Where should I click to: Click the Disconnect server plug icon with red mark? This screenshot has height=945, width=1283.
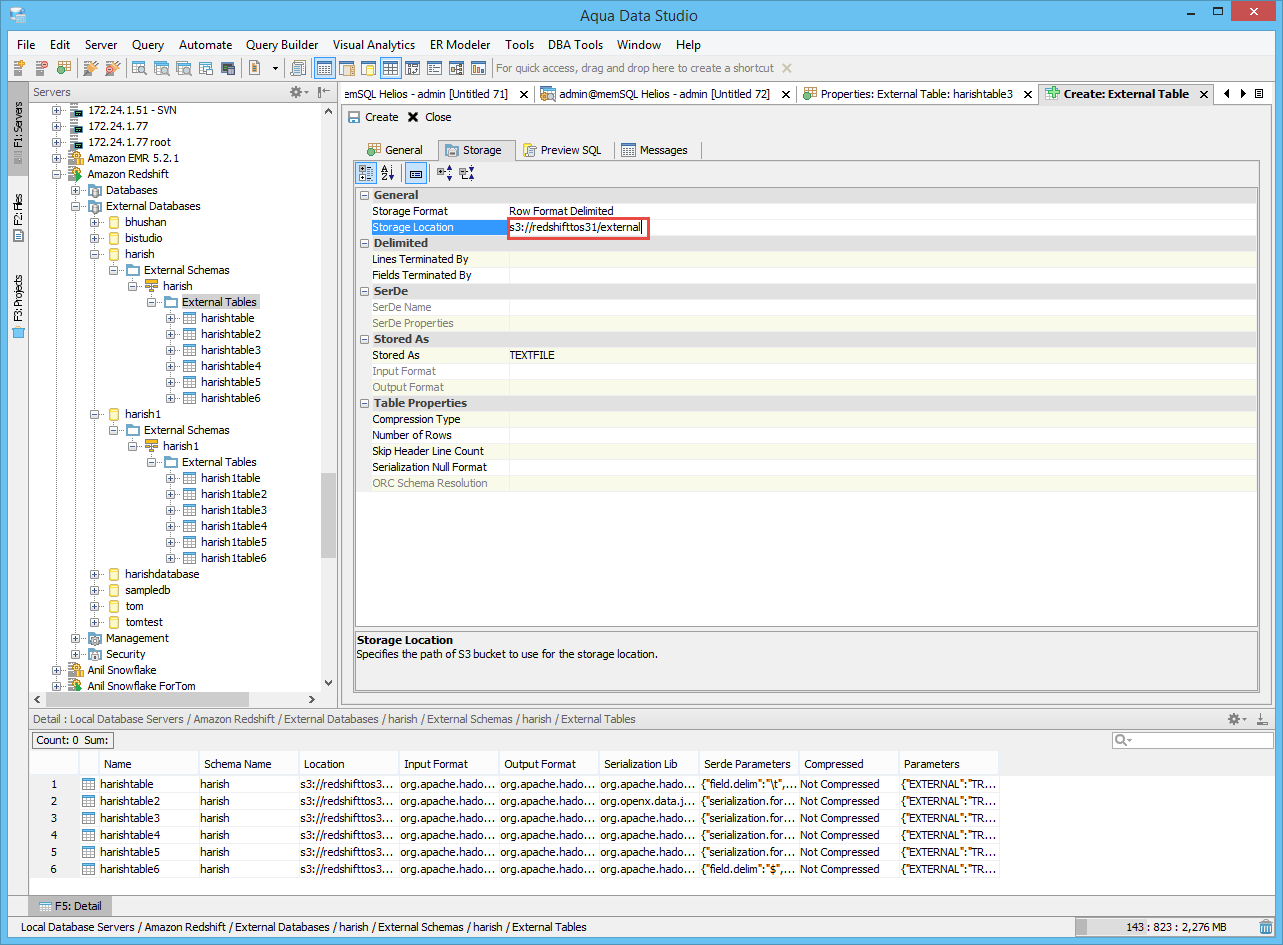point(112,68)
